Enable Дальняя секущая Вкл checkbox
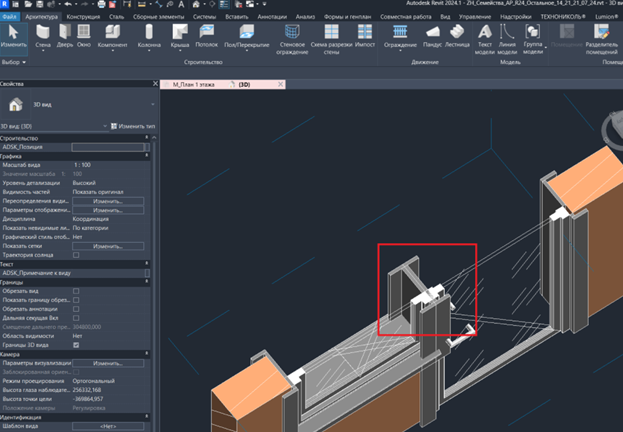 pyautogui.click(x=76, y=318)
